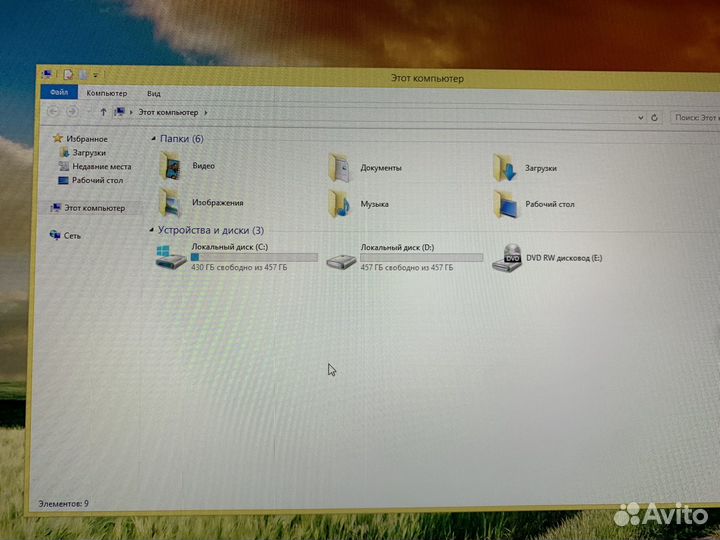
Task: Open the Видео folder icon
Action: tap(172, 165)
